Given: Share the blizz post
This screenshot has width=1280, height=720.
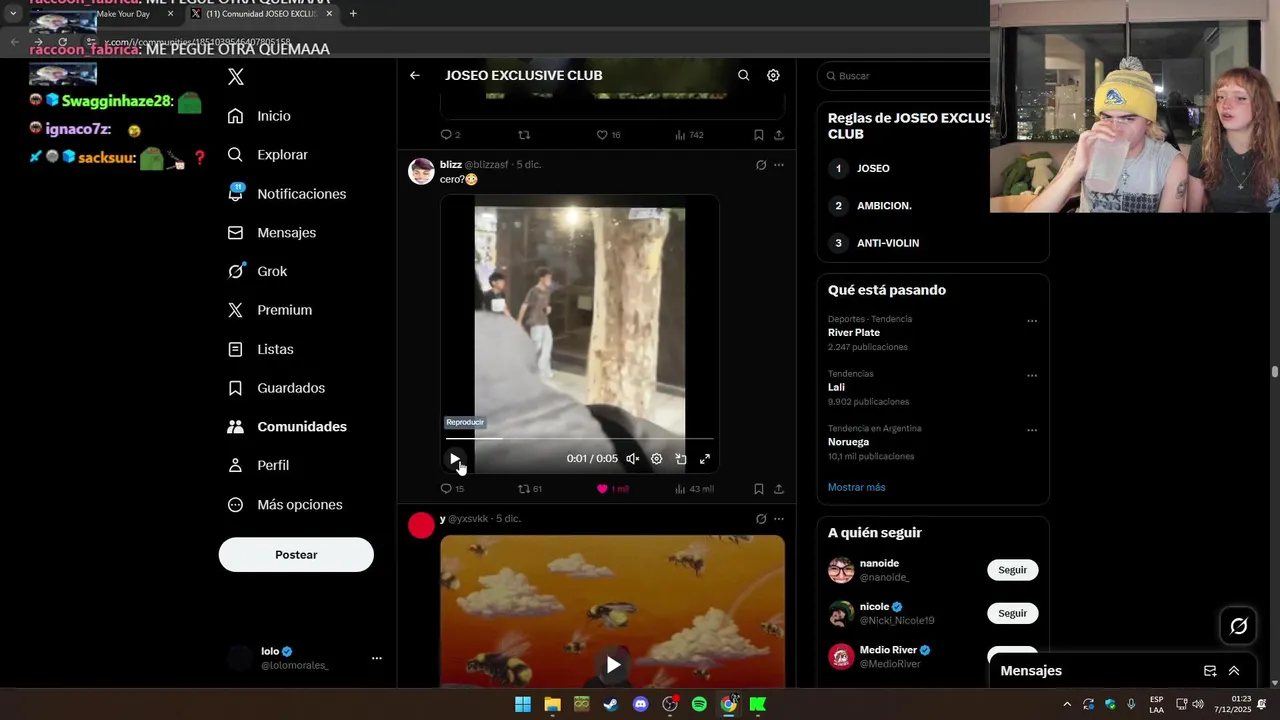Looking at the screenshot, I should (779, 489).
